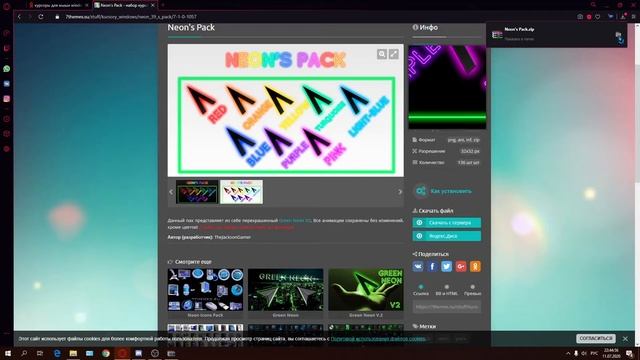The image size is (640, 360).
Task: Open the clock and date in tray
Action: [611, 353]
